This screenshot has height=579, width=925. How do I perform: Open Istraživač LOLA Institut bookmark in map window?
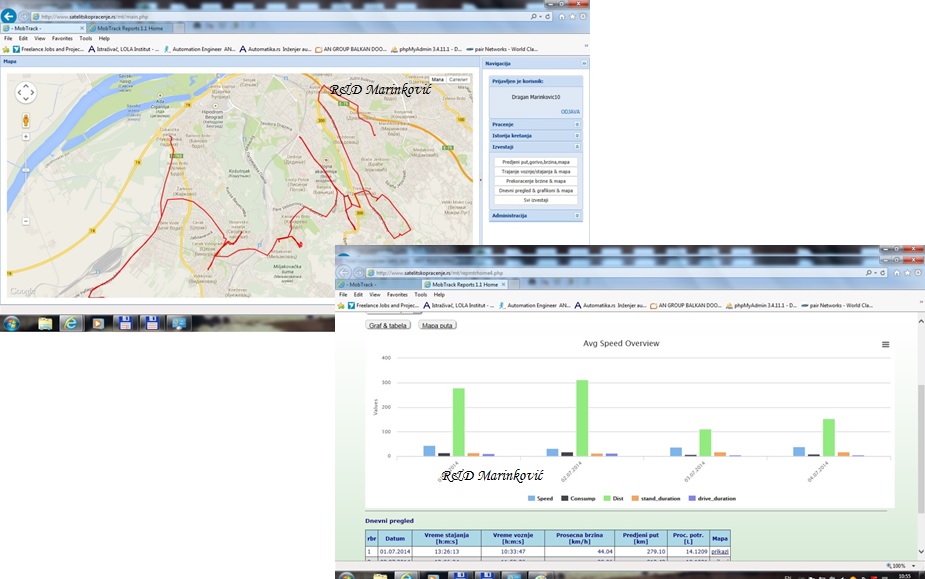pos(123,49)
